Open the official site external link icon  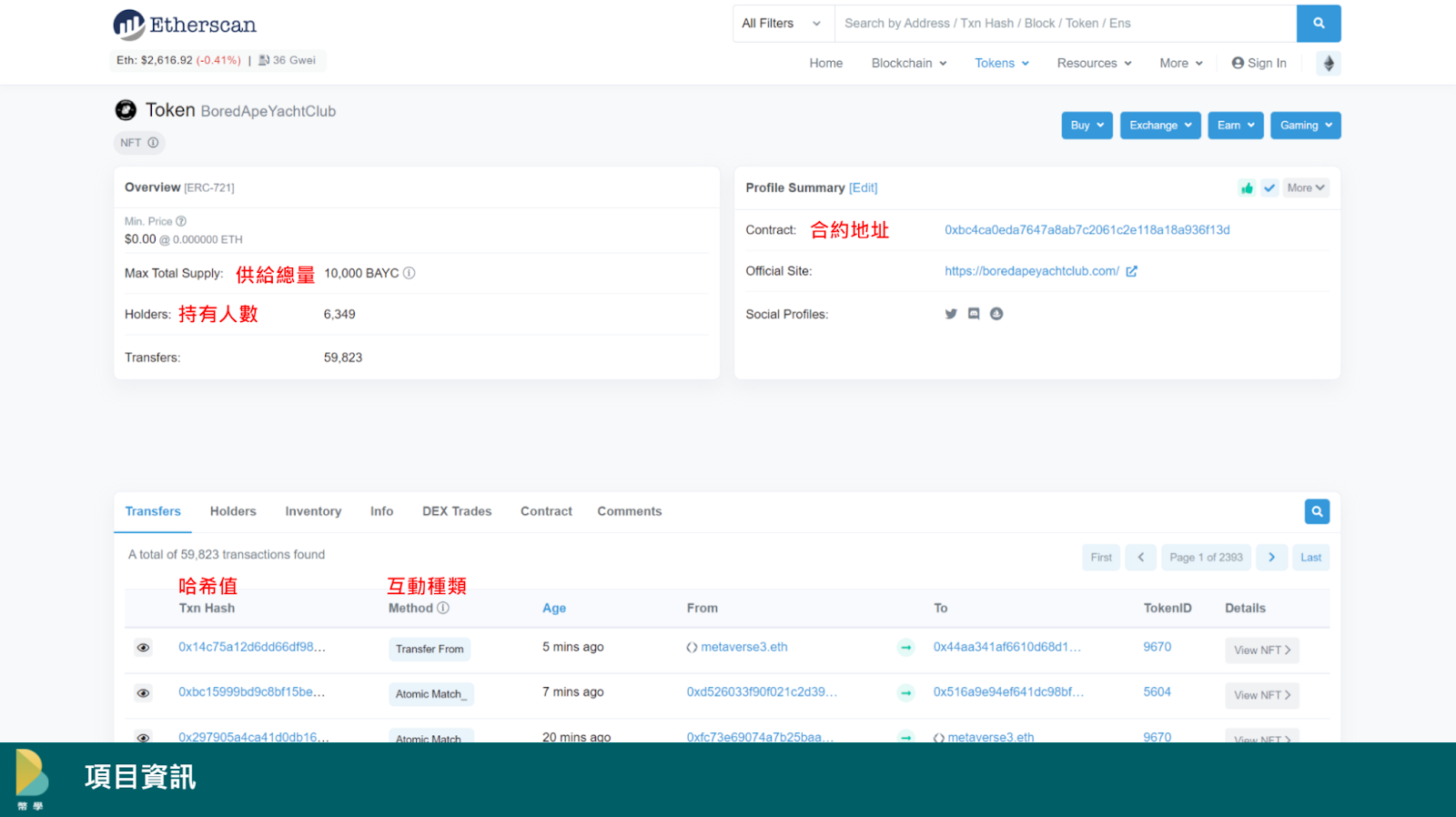[1131, 271]
